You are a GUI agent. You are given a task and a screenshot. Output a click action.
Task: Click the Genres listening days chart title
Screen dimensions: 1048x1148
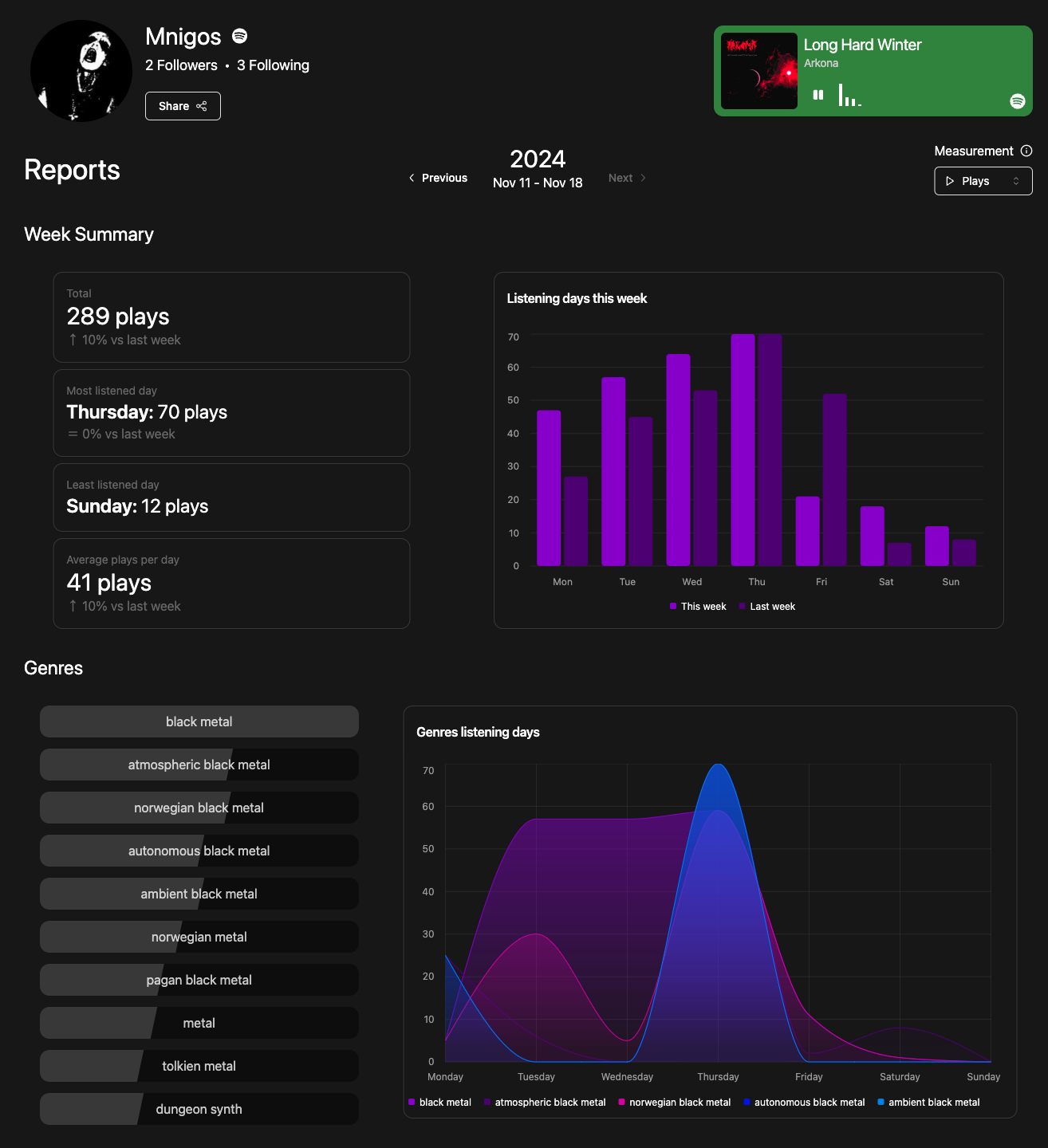(478, 732)
